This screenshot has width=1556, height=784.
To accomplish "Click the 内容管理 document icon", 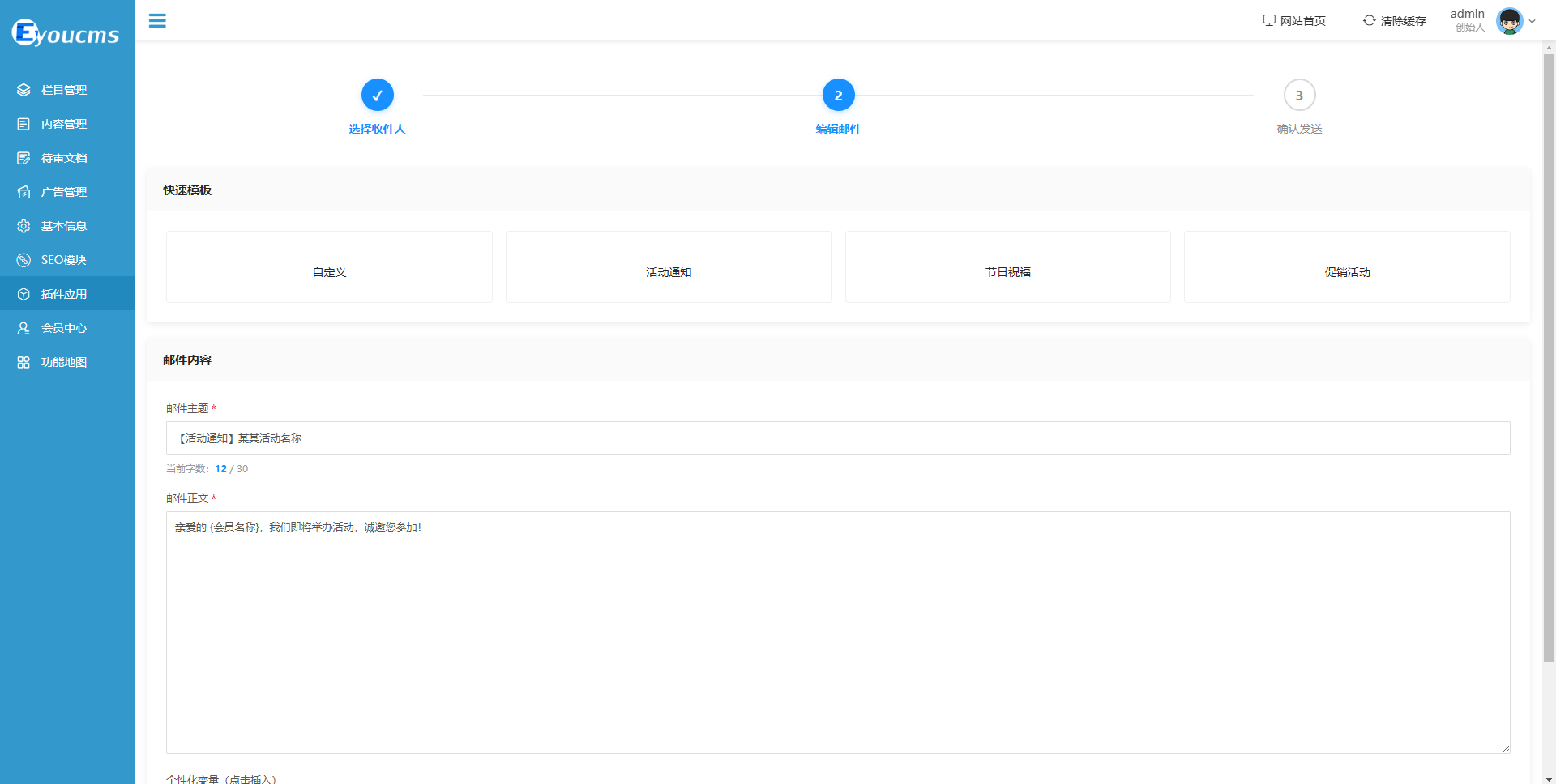I will [x=24, y=124].
